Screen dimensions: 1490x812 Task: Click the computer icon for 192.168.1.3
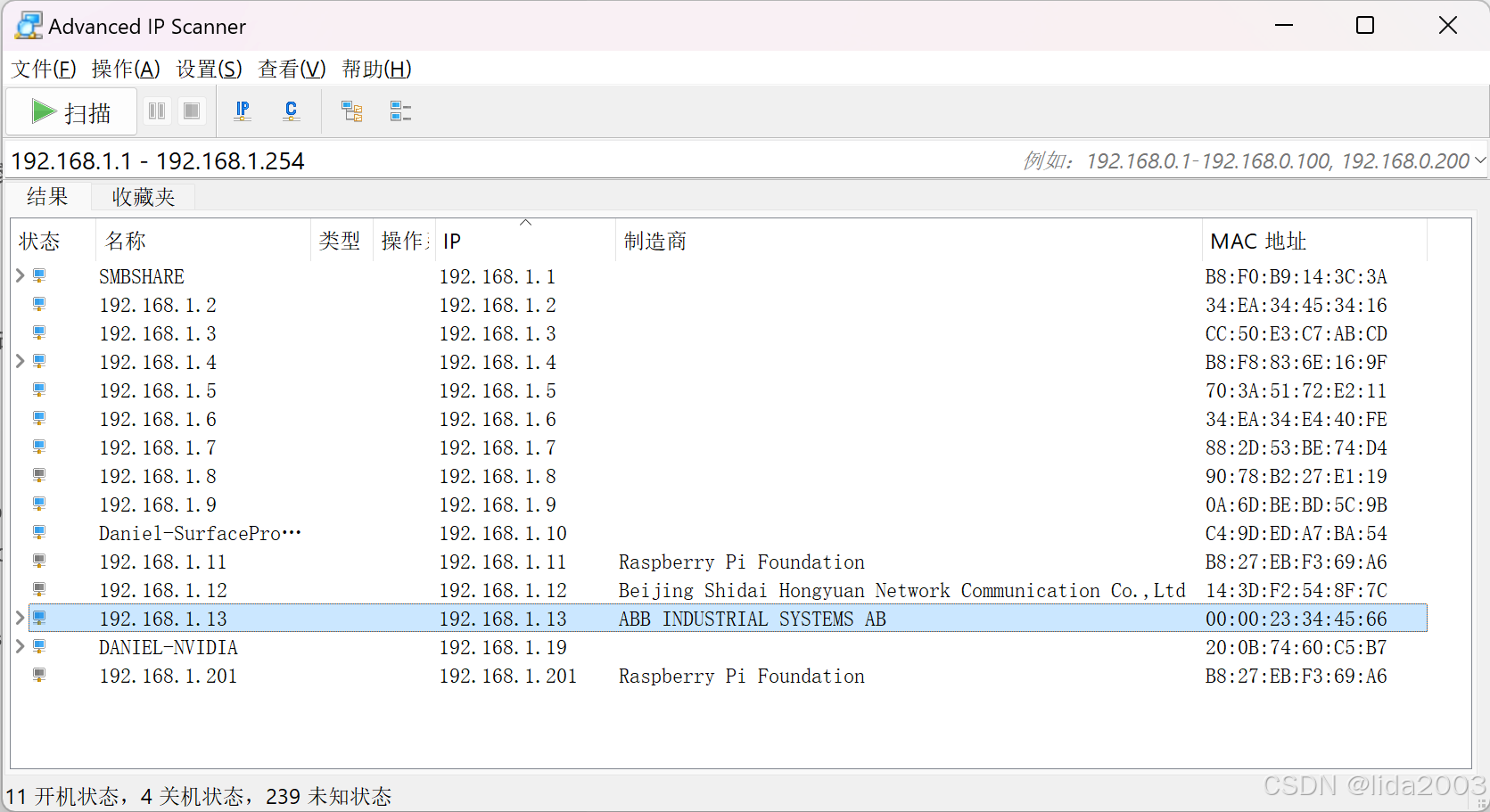pos(39,333)
